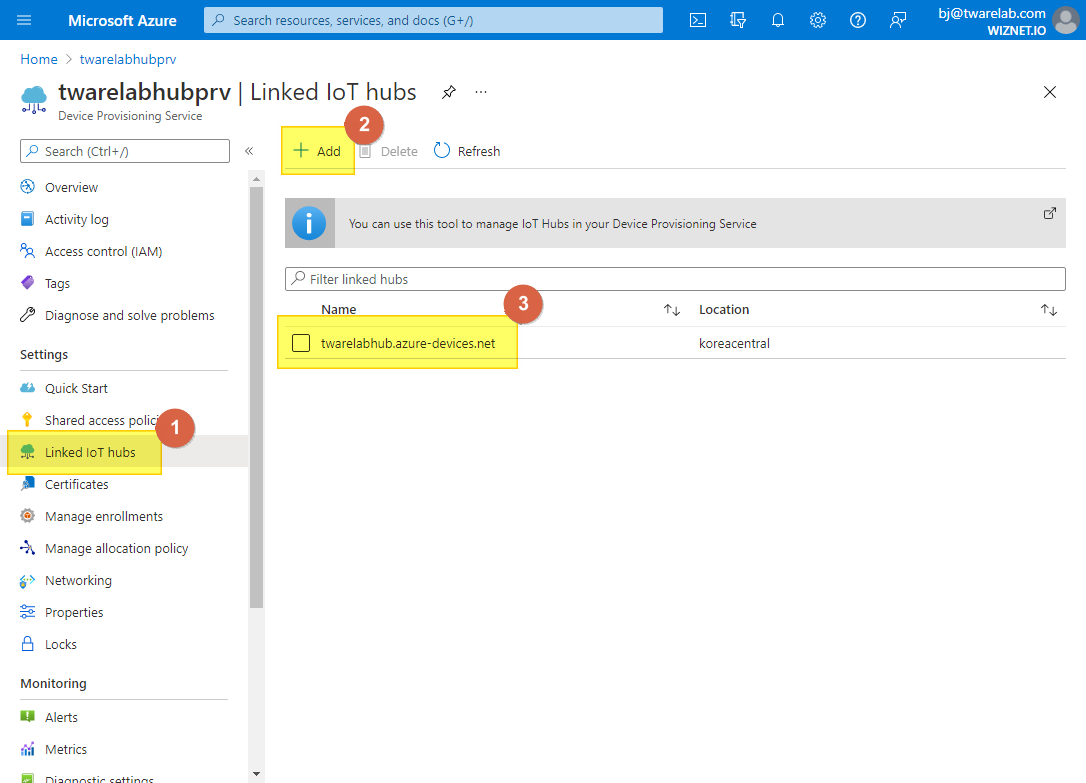This screenshot has height=783, width=1086.
Task: Click the koreacentral location cell
Action: (x=734, y=343)
